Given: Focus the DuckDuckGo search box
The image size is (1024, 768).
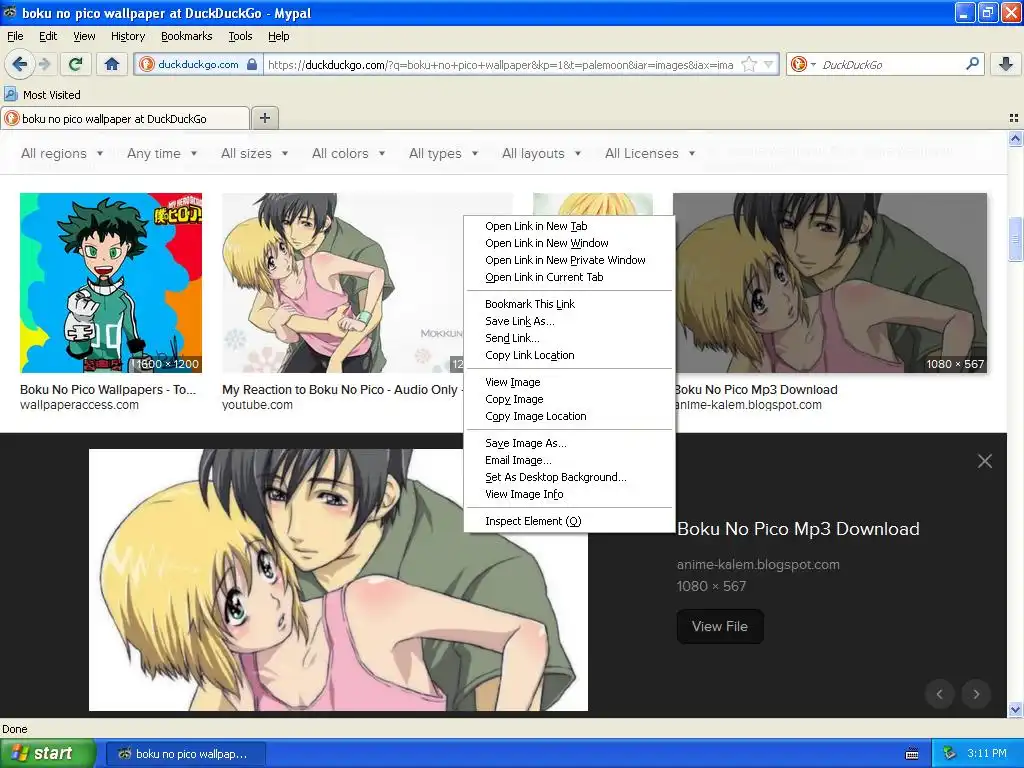Looking at the screenshot, I should click(x=891, y=64).
